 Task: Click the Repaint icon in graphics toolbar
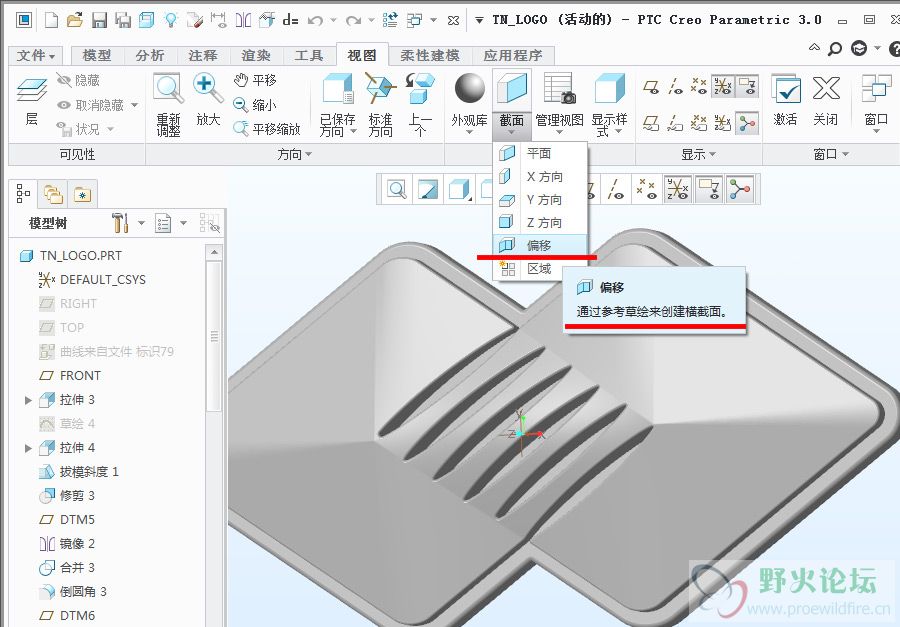pos(428,189)
